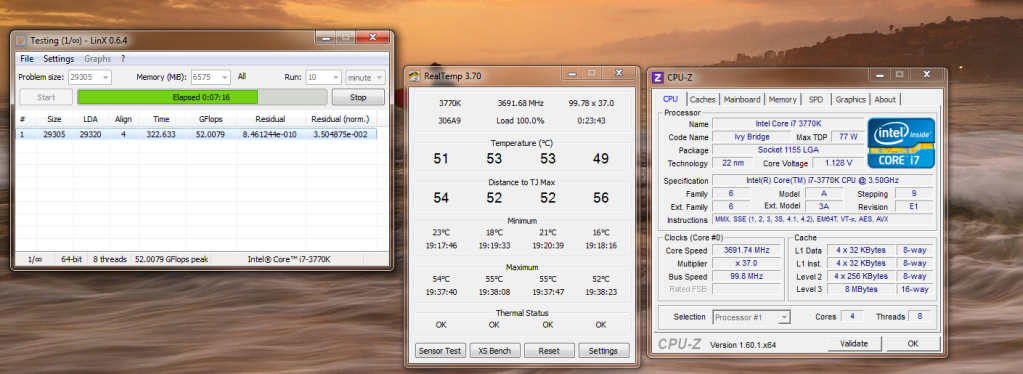
Task: Switch to the Mainboard tab in CPU-Z
Action: [x=742, y=99]
